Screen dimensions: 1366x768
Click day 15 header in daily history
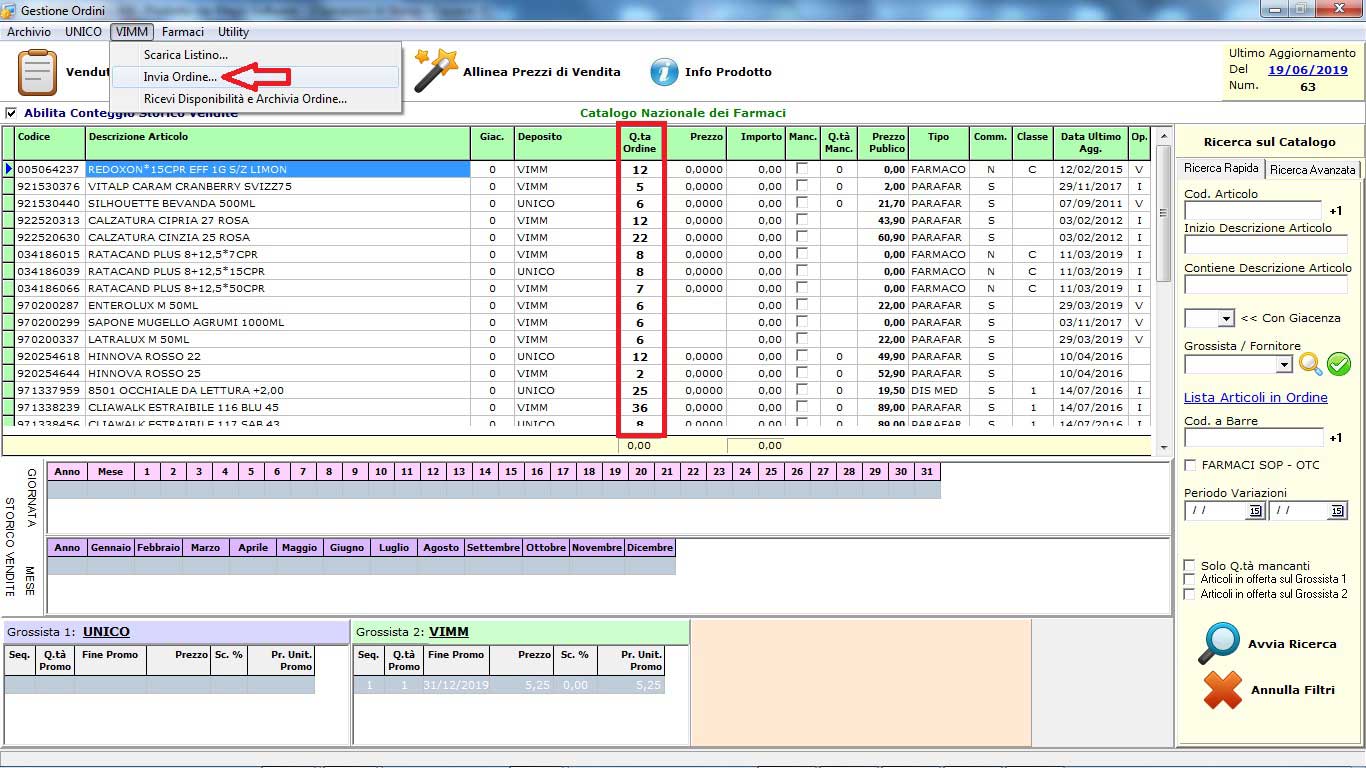tap(510, 472)
